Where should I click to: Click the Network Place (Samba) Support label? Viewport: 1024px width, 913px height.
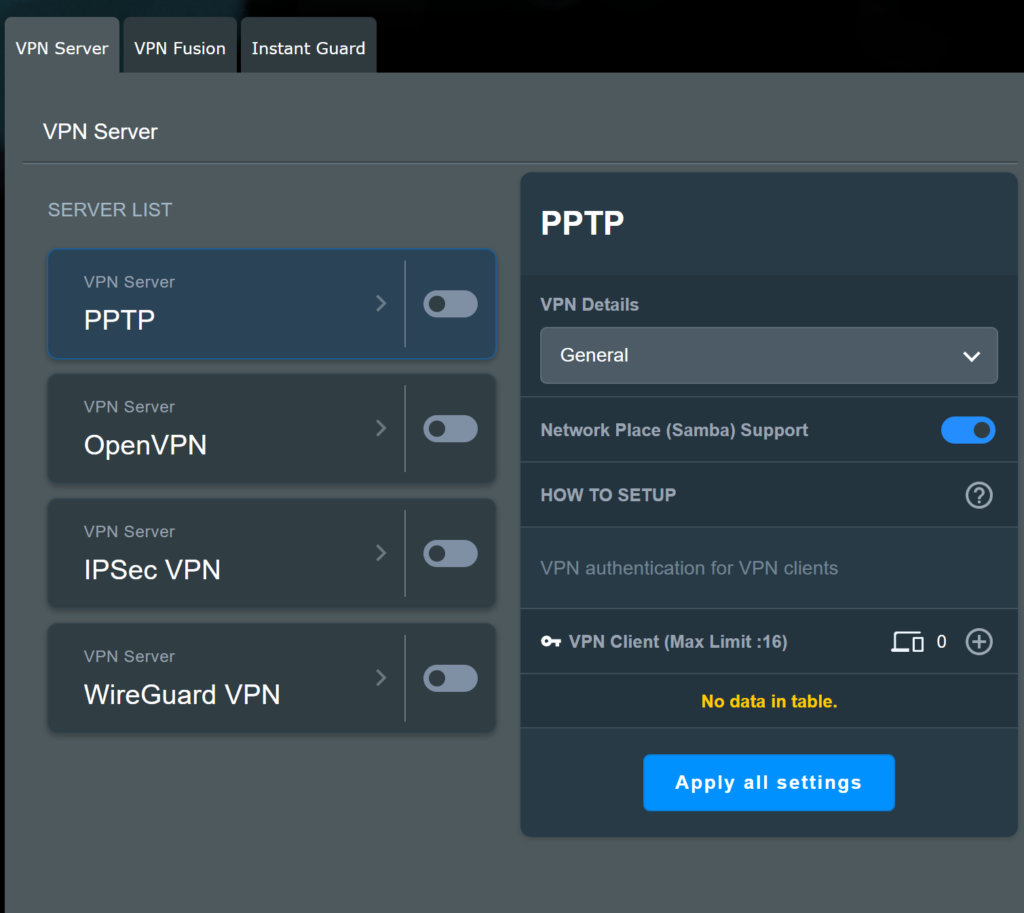coord(674,430)
